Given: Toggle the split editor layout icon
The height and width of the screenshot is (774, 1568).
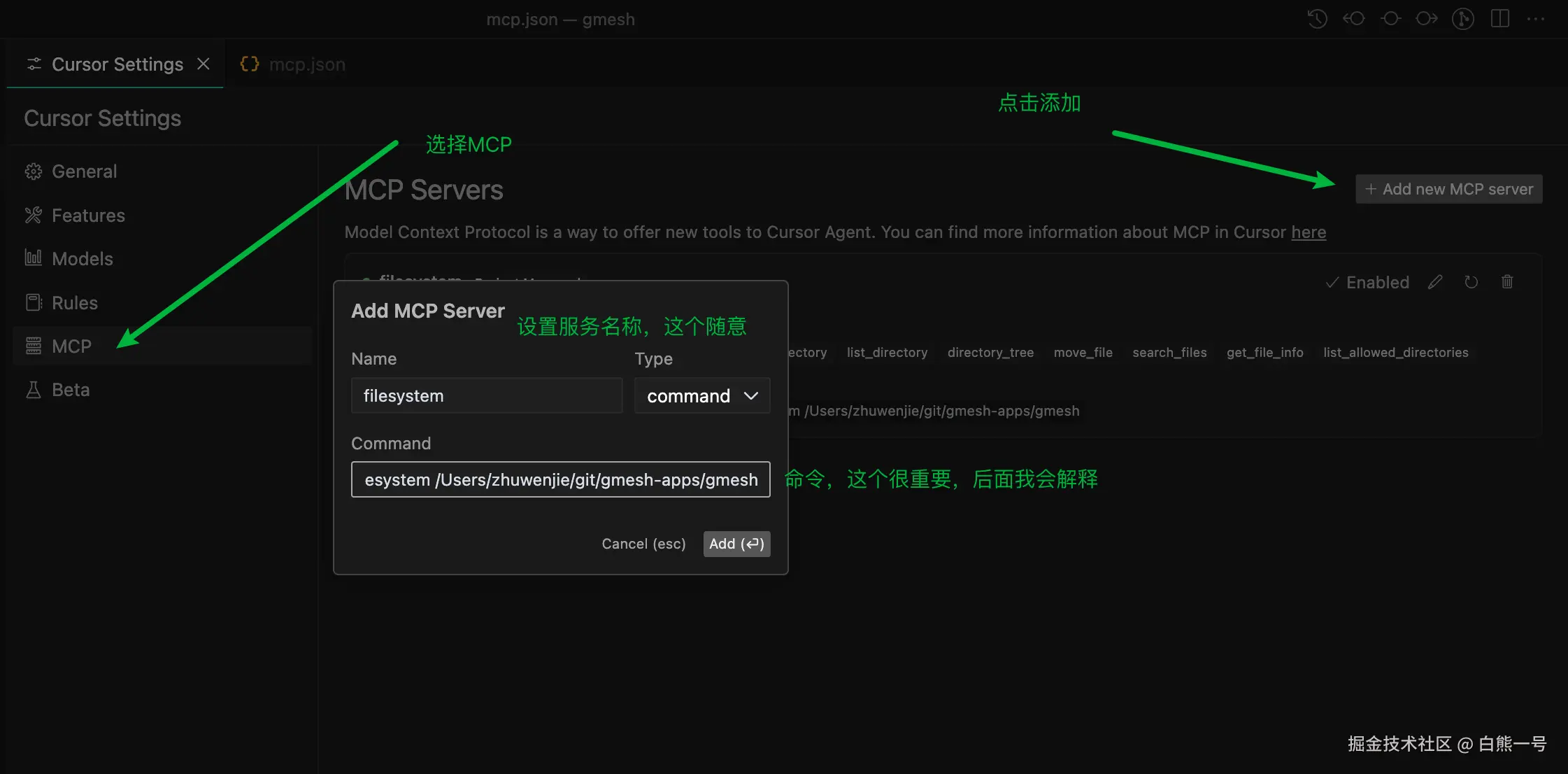Looking at the screenshot, I should point(1499,19).
